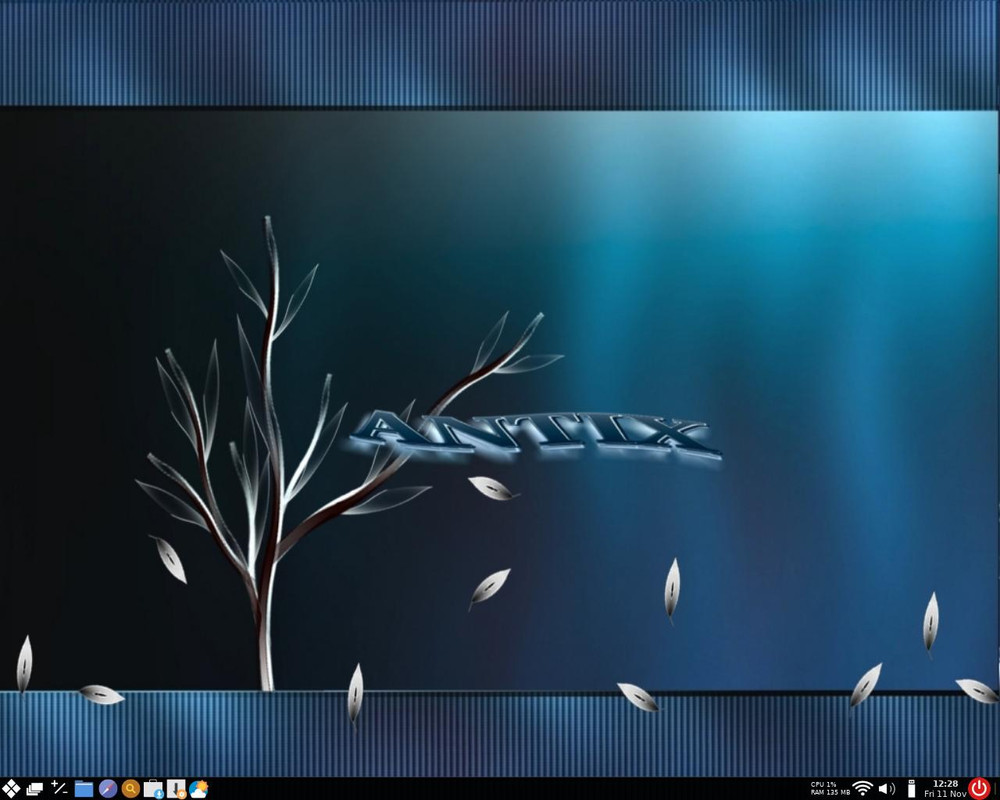This screenshot has width=1000, height=800.
Task: Launch the orange magnifier search tool
Action: click(x=131, y=789)
